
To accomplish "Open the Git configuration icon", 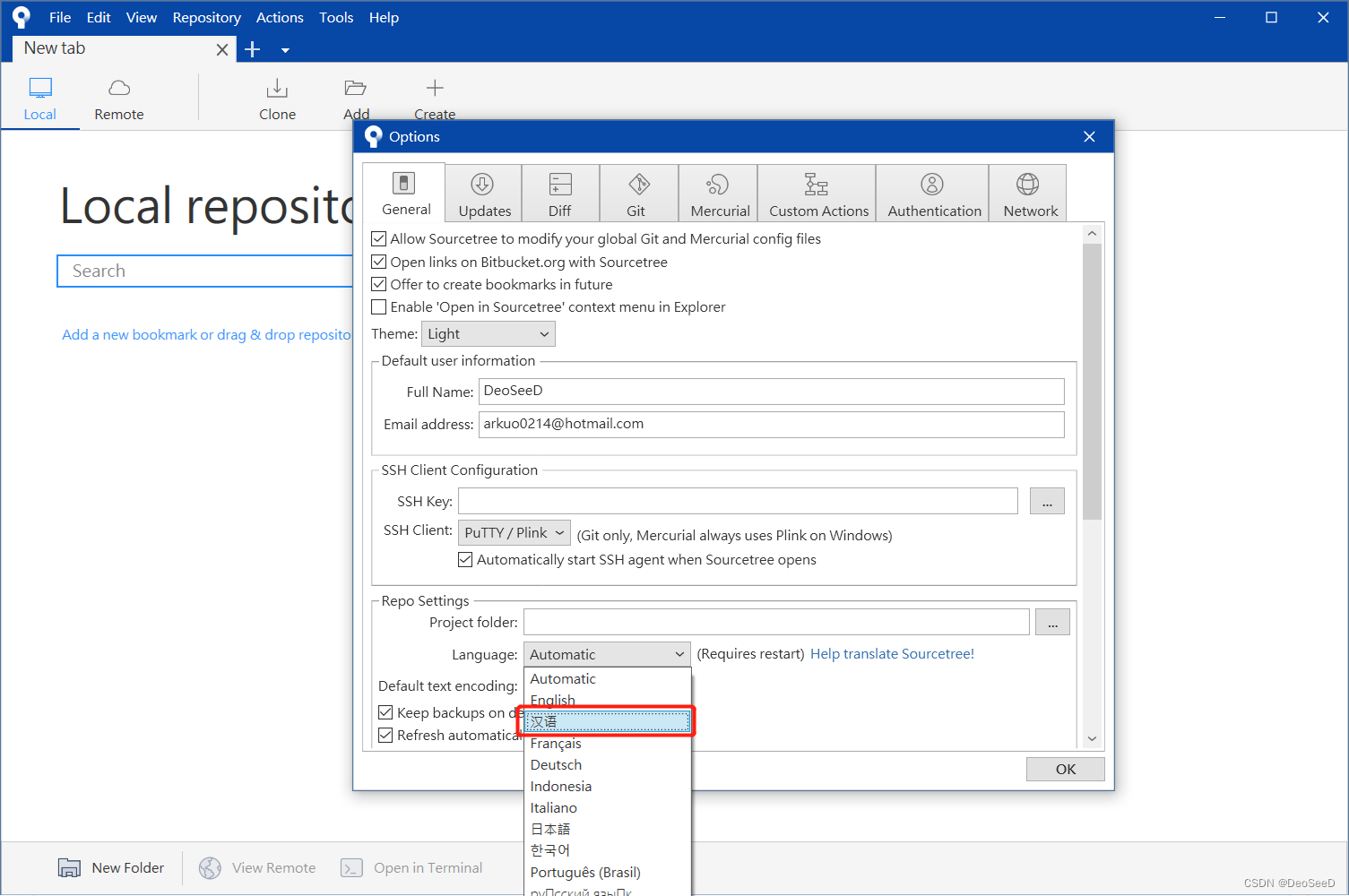I will 638,193.
